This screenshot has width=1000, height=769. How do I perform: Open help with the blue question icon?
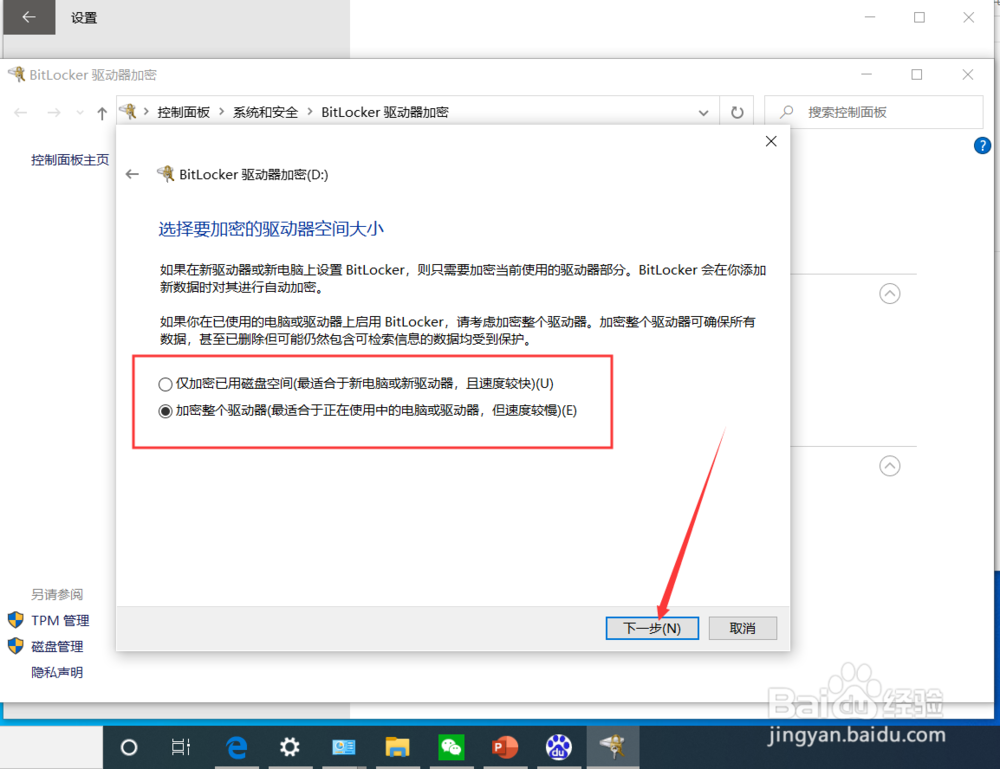tap(982, 145)
